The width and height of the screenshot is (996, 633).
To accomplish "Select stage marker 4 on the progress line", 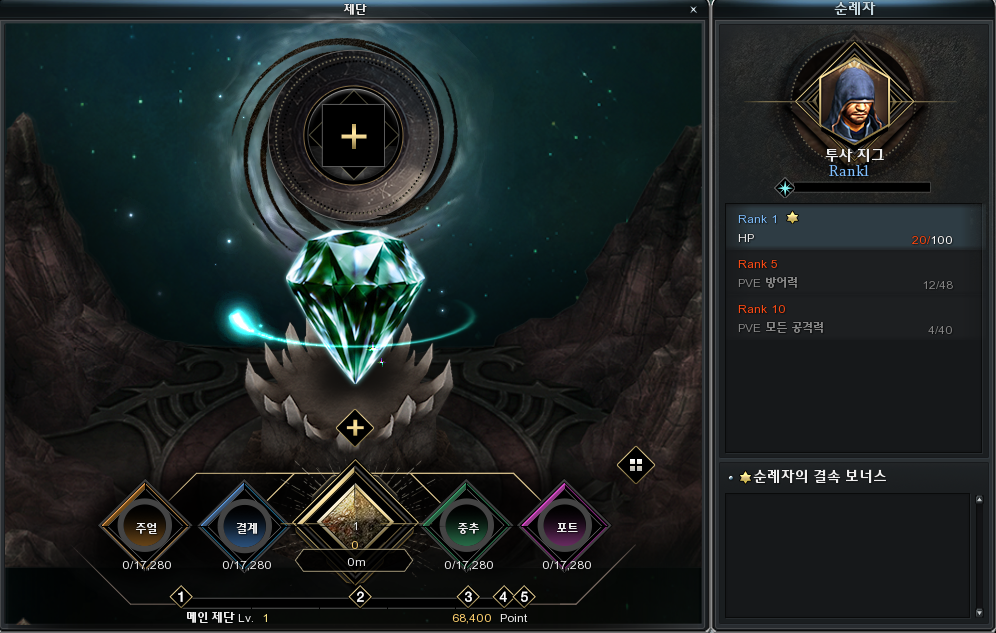I will [503, 597].
